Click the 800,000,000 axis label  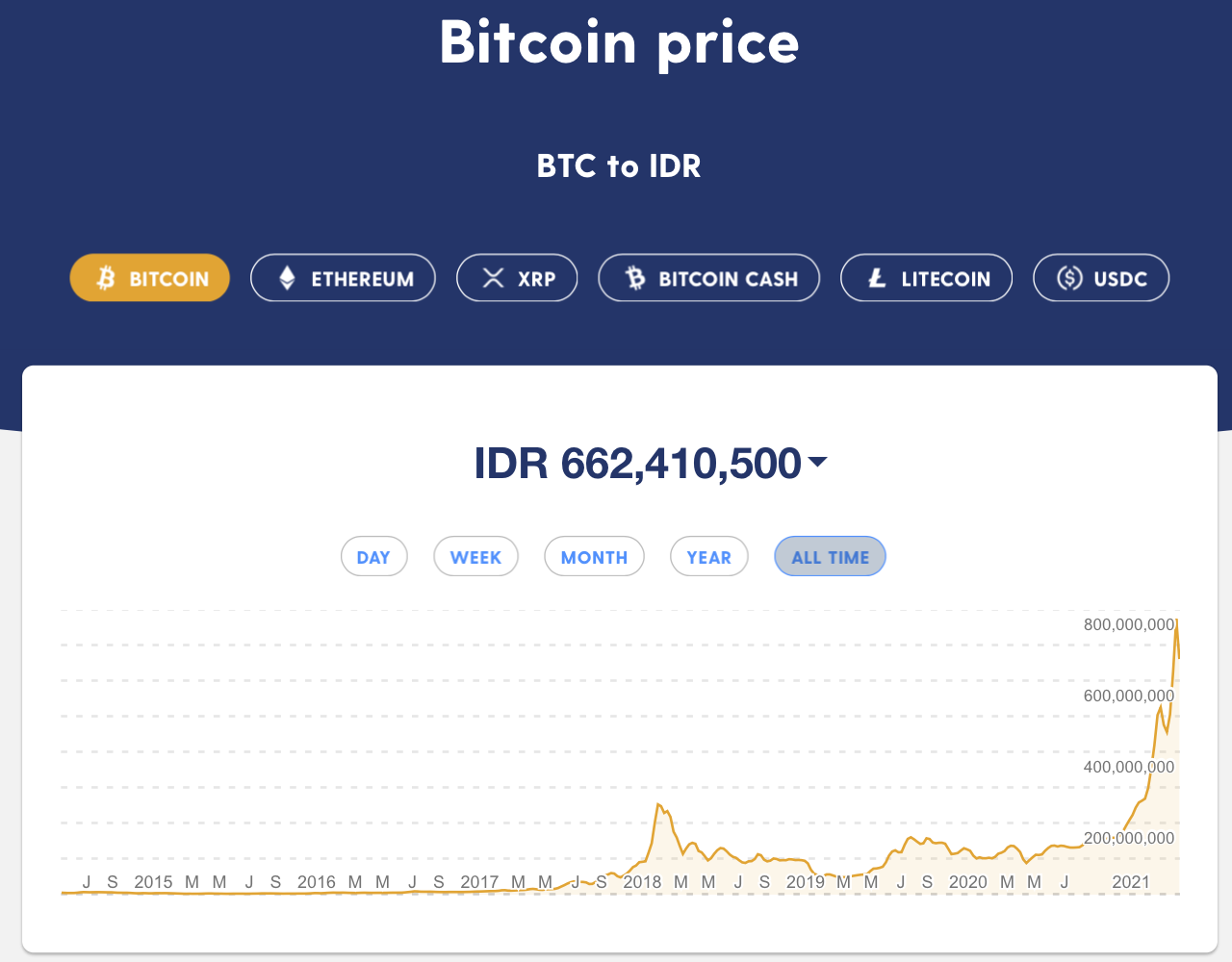(1128, 624)
